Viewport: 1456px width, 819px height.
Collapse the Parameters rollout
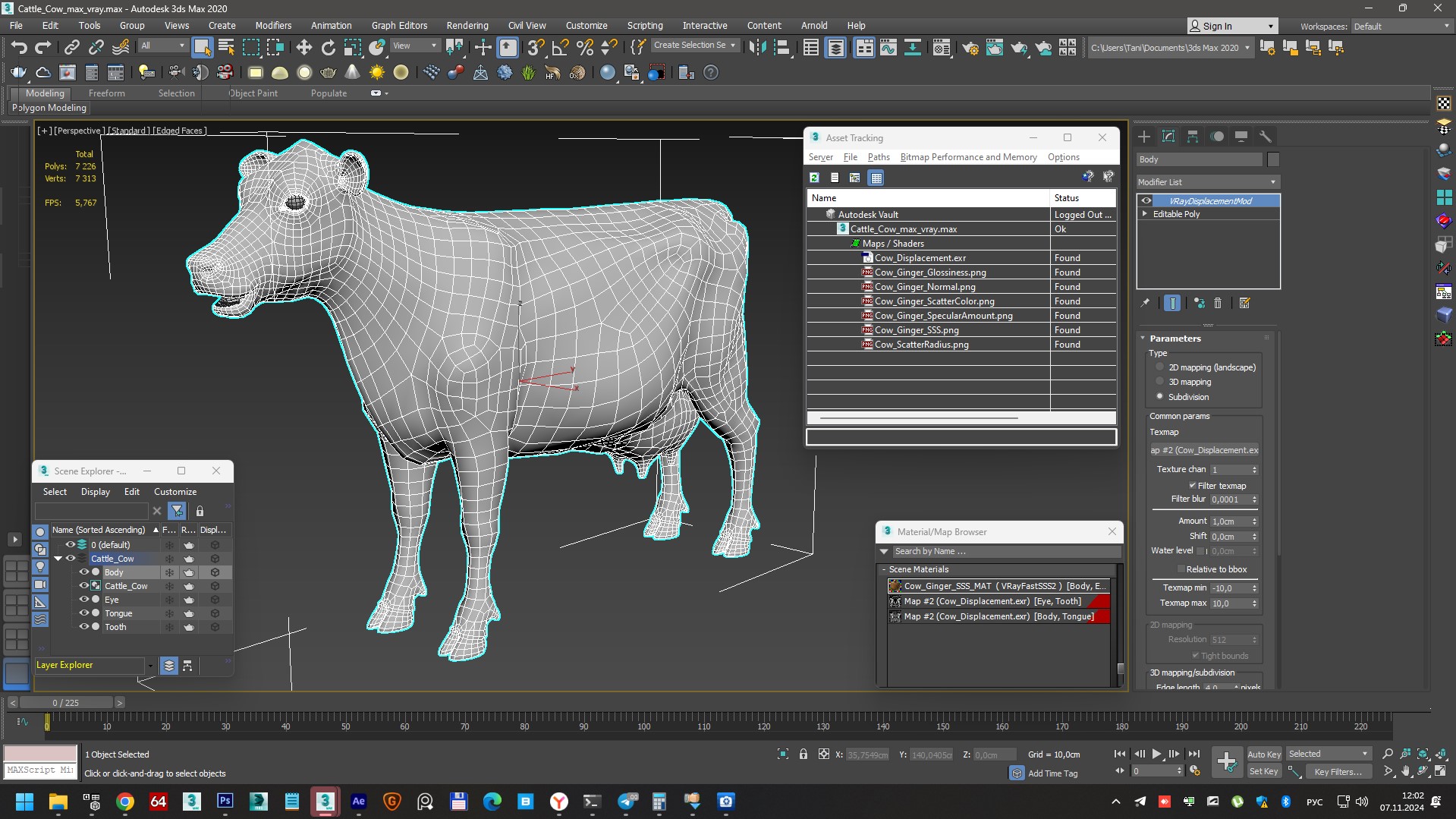click(x=1143, y=339)
